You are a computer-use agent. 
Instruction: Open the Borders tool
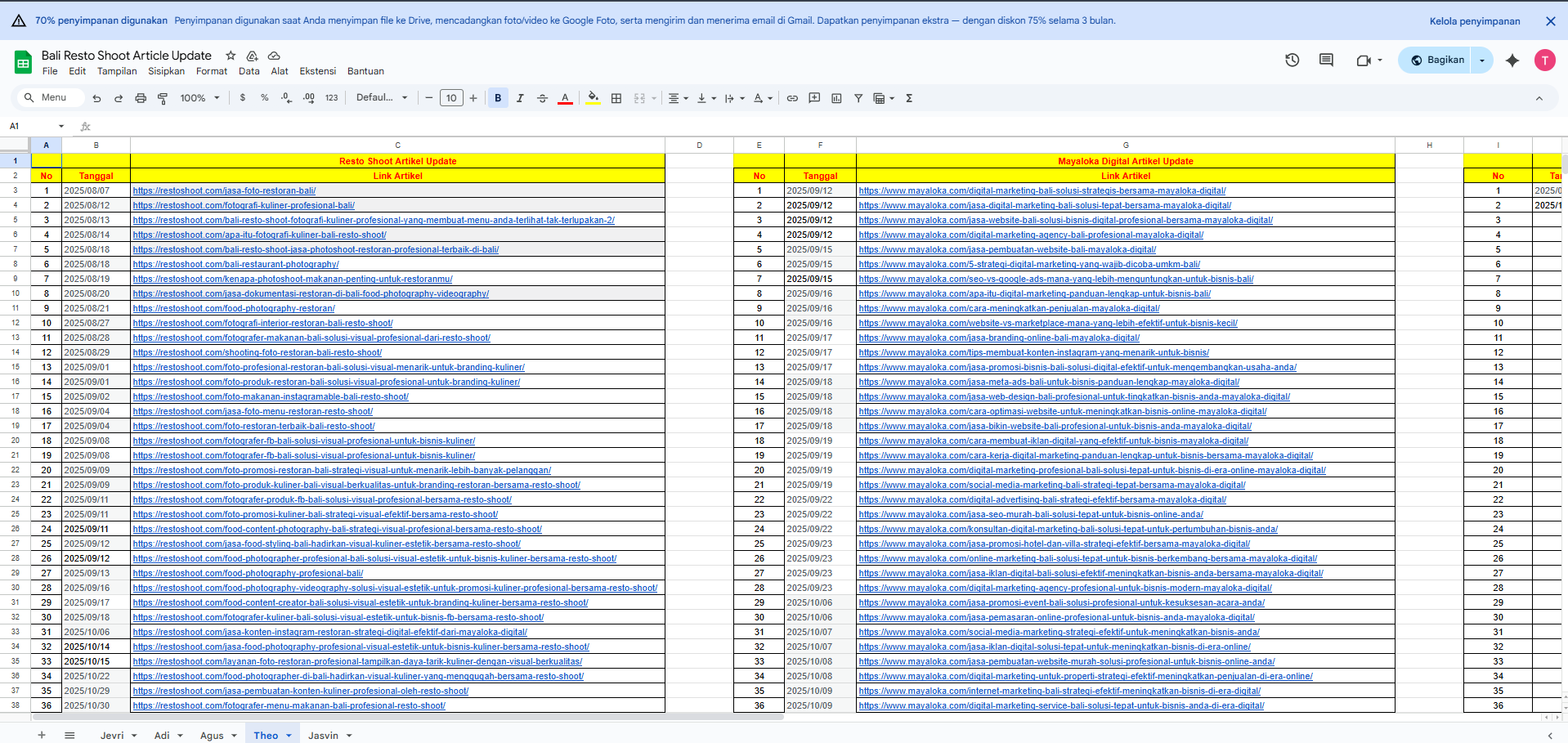(x=616, y=98)
